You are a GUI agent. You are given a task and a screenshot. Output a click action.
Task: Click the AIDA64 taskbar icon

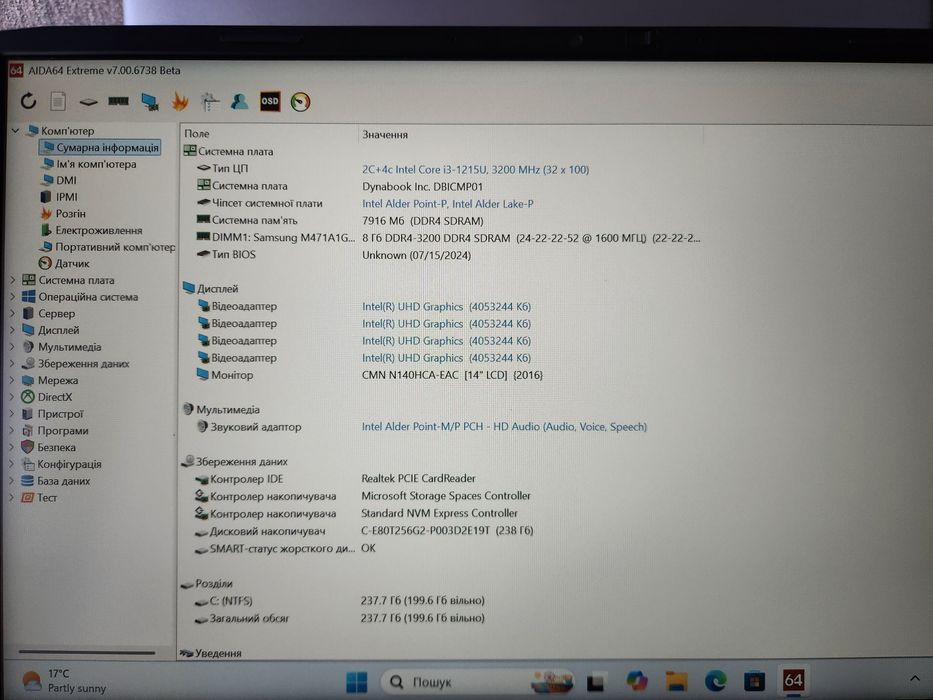(x=793, y=680)
